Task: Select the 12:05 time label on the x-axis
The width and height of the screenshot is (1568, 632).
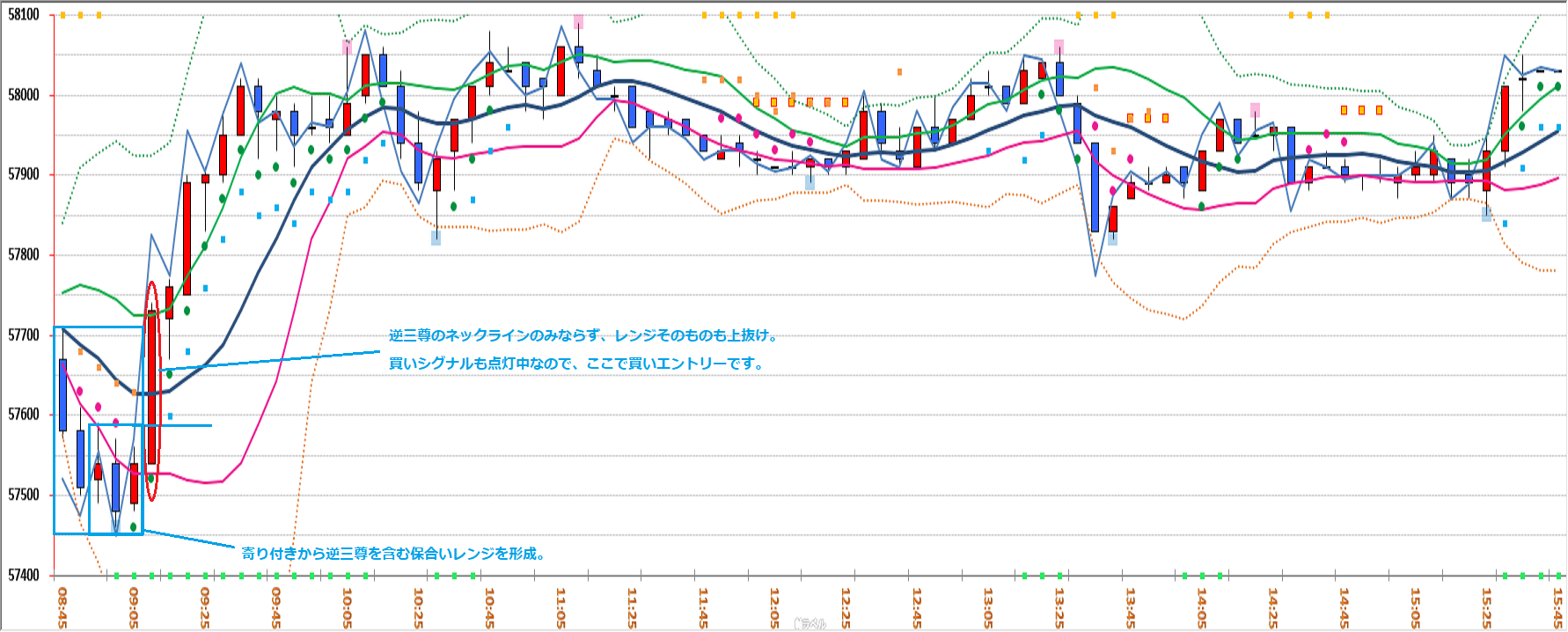Action: point(774,607)
